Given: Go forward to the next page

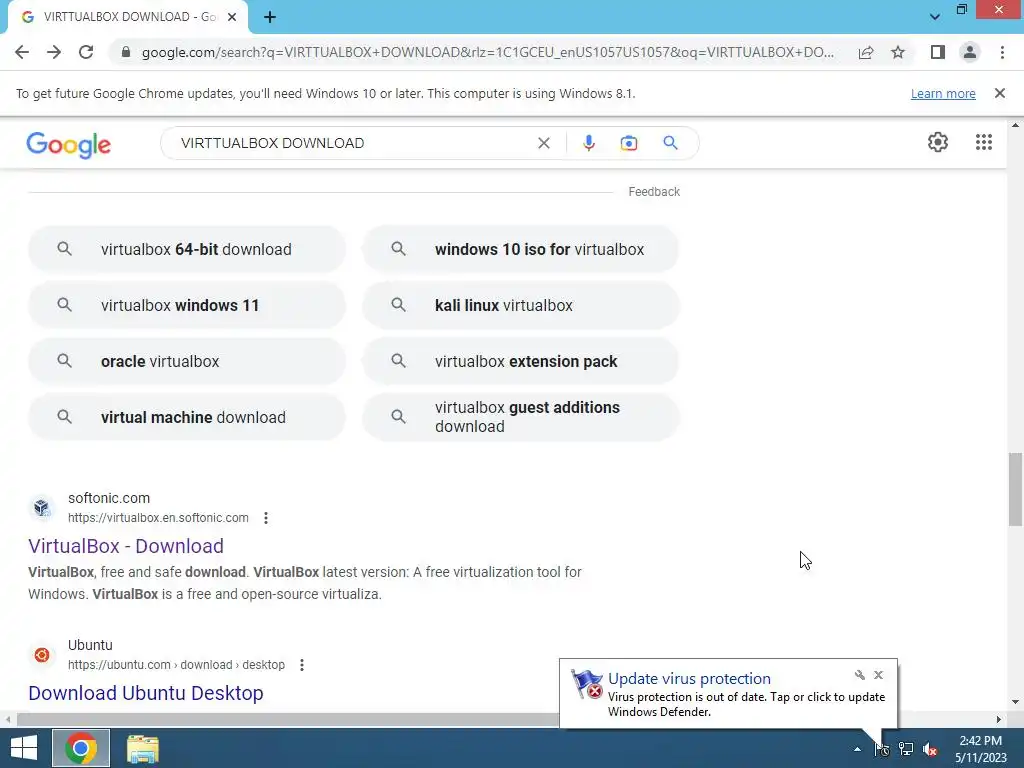Looking at the screenshot, I should tap(54, 52).
